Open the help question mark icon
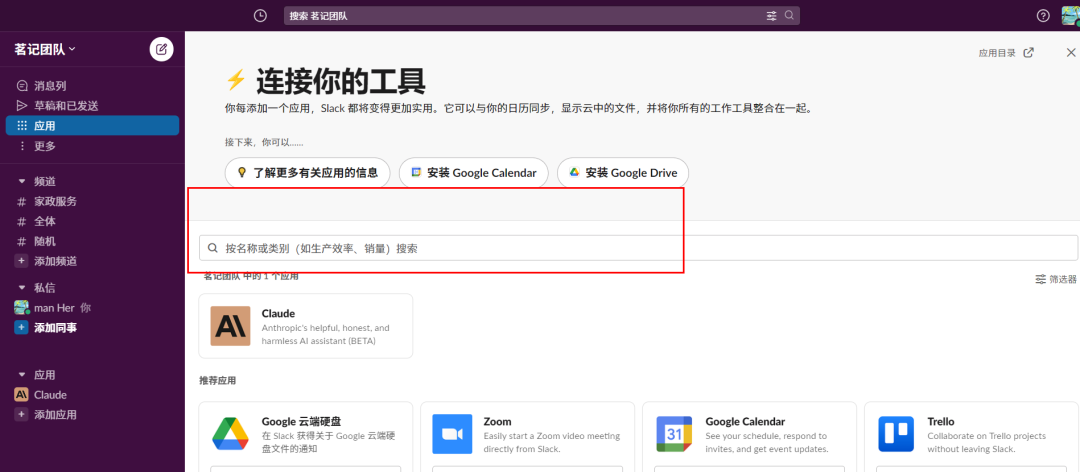The width and height of the screenshot is (1080, 472). coord(1043,16)
